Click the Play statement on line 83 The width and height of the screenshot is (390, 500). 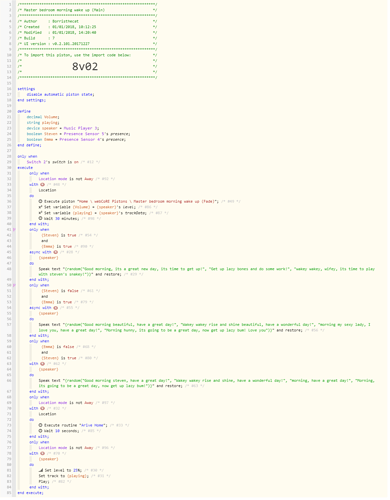[x=44, y=483]
